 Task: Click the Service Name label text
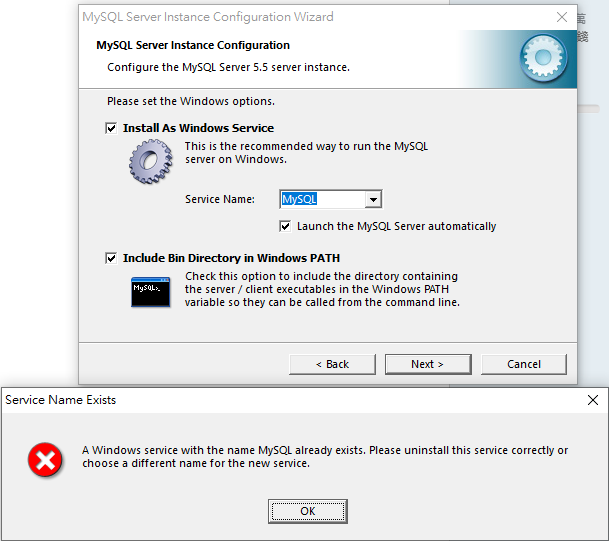pos(220,199)
